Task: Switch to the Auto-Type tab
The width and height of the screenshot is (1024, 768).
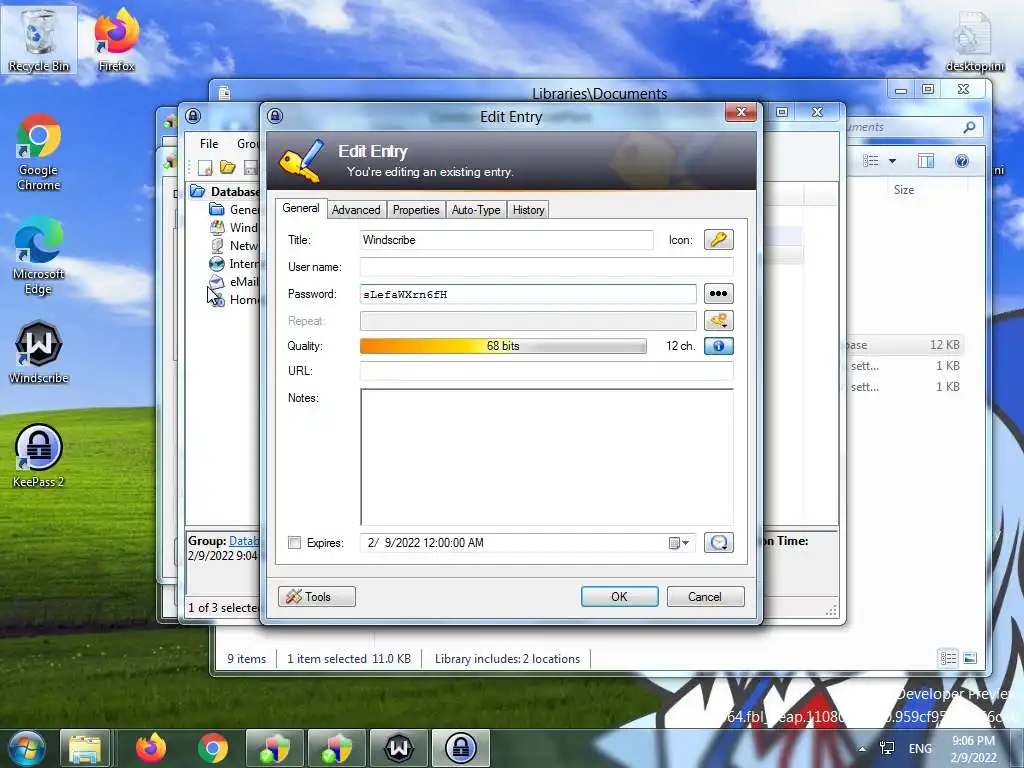Action: pos(476,210)
